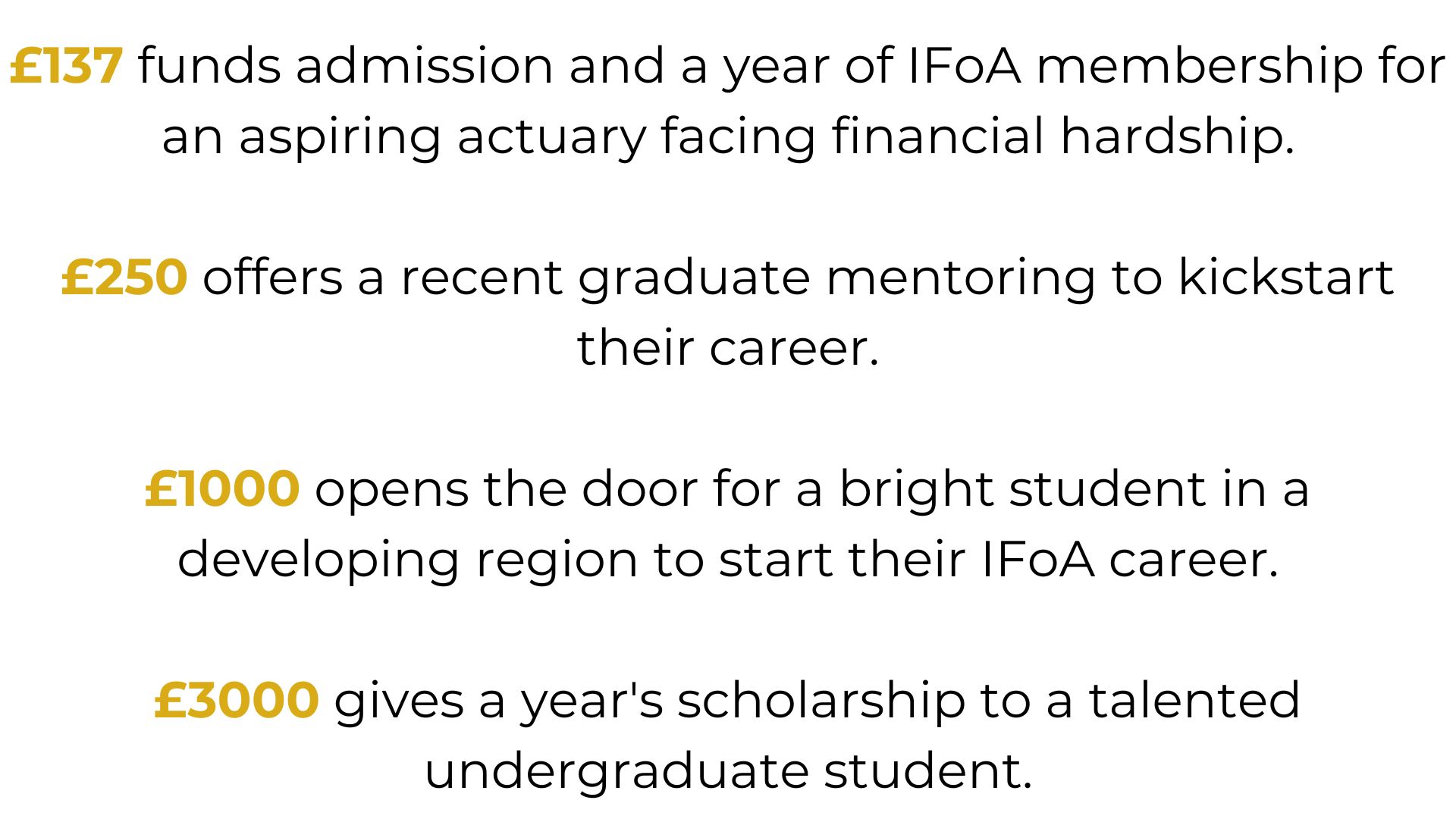
Task: Click the line "their career."
Action: (728, 348)
